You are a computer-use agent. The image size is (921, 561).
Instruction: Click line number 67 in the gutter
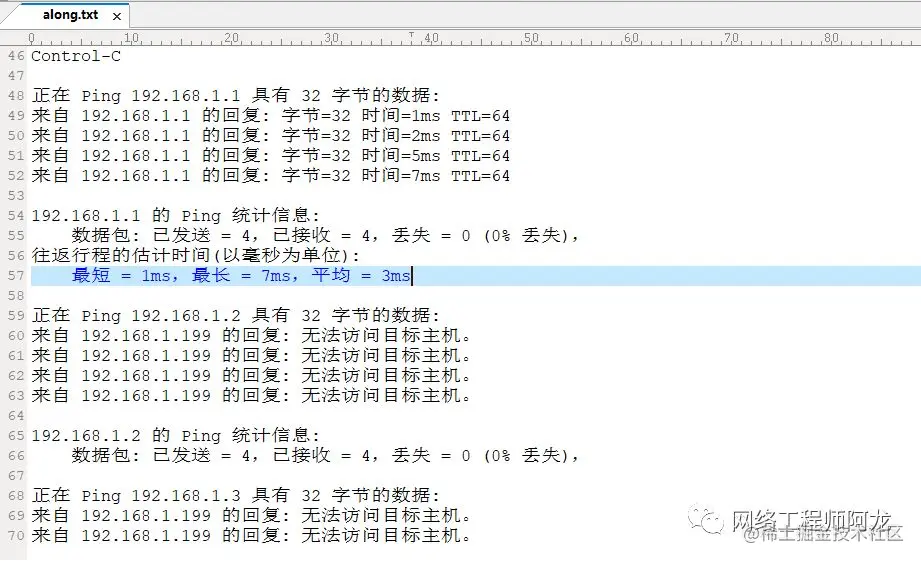tap(16, 475)
